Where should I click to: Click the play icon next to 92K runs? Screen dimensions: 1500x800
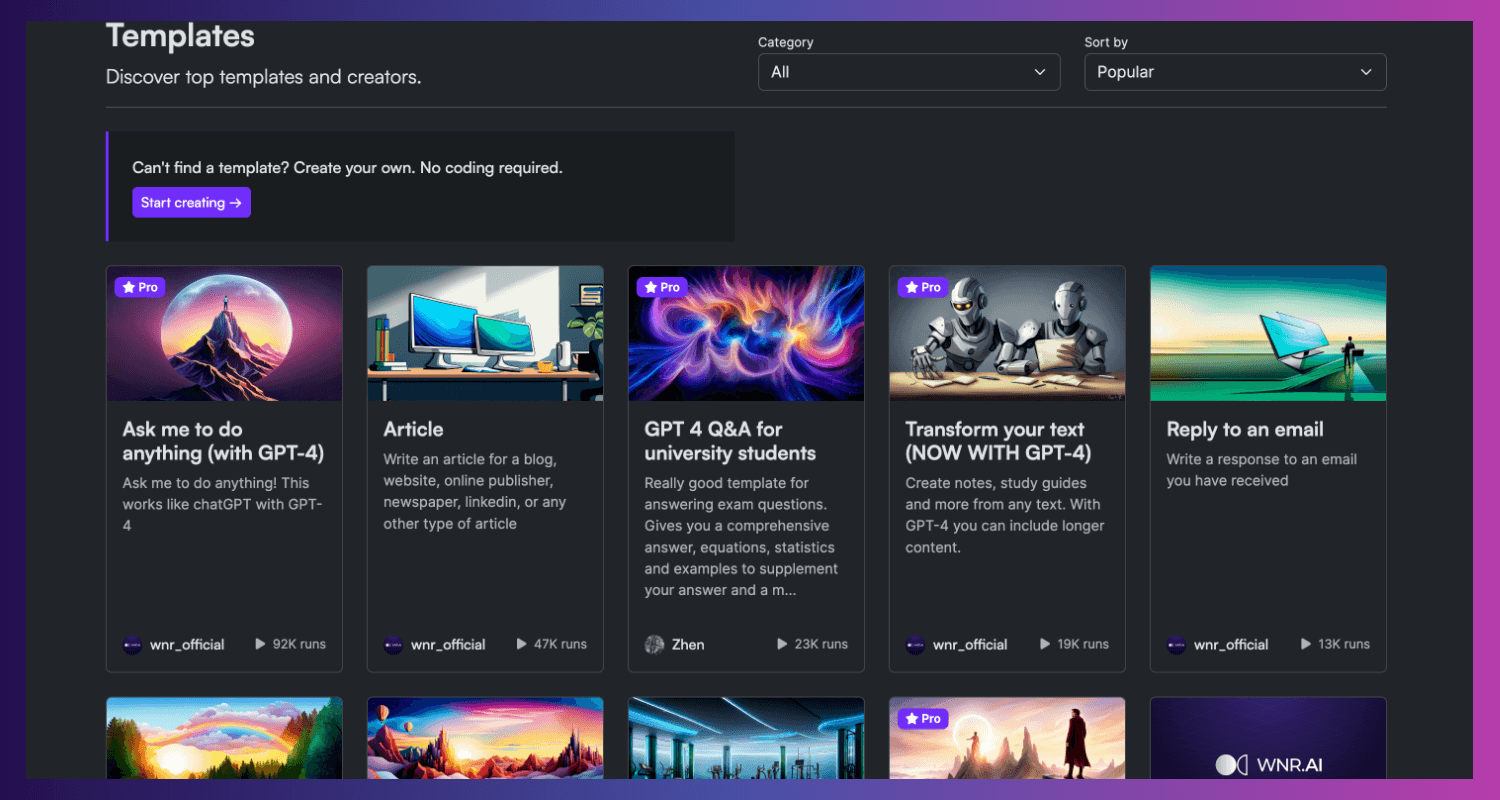[x=261, y=644]
